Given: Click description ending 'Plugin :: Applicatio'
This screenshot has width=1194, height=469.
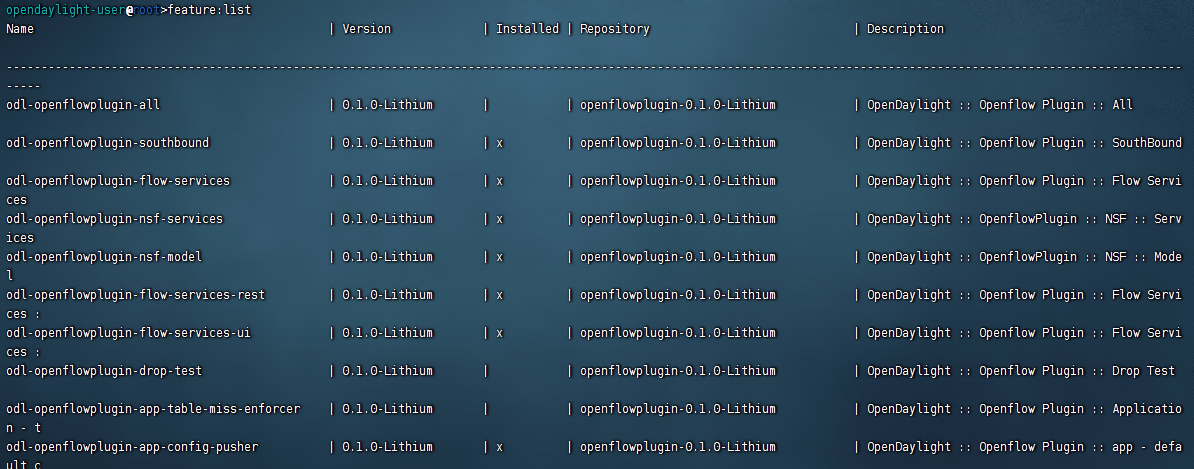Looking at the screenshot, I should coord(1024,409).
